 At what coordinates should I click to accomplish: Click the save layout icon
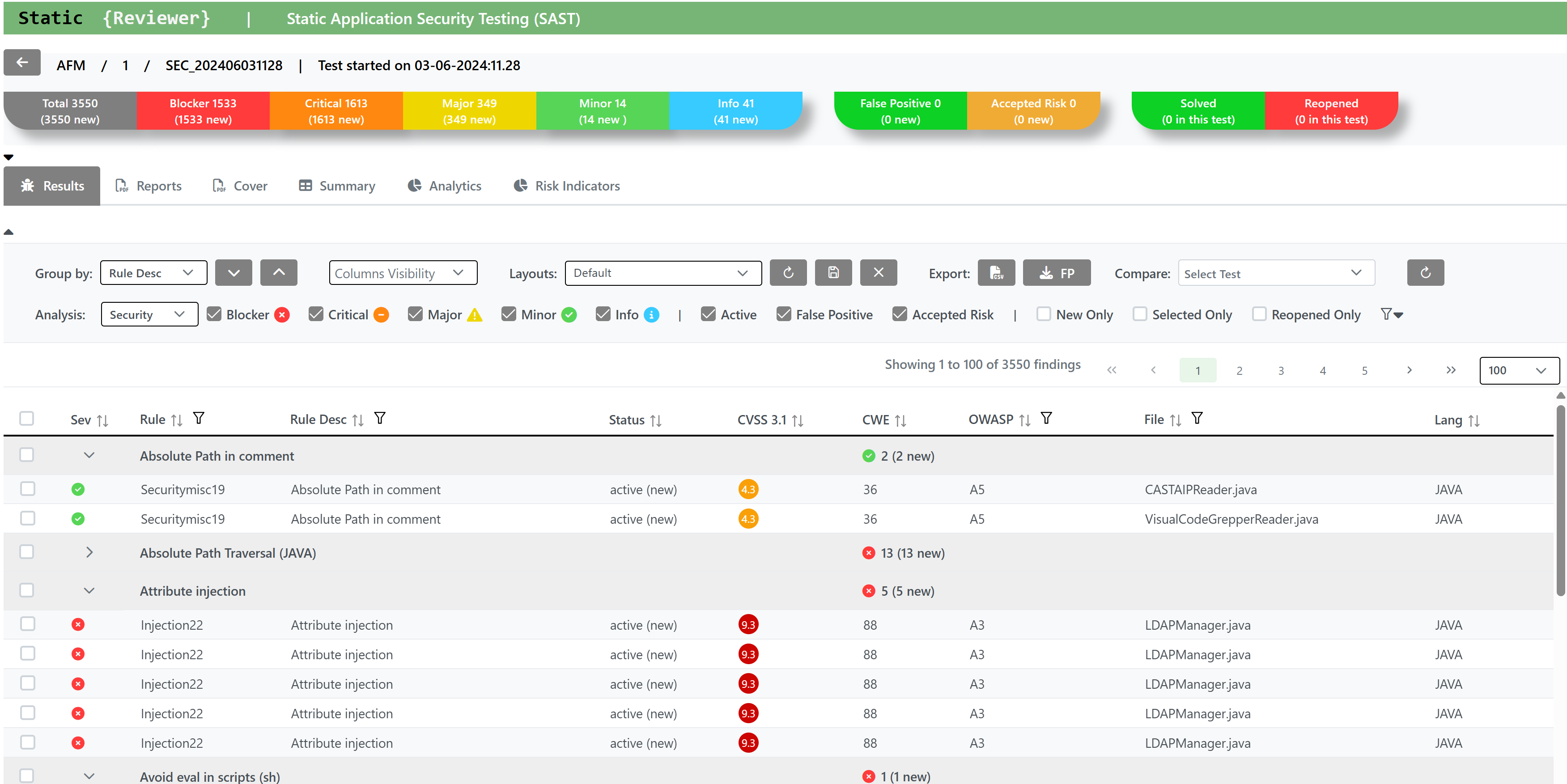(x=833, y=273)
